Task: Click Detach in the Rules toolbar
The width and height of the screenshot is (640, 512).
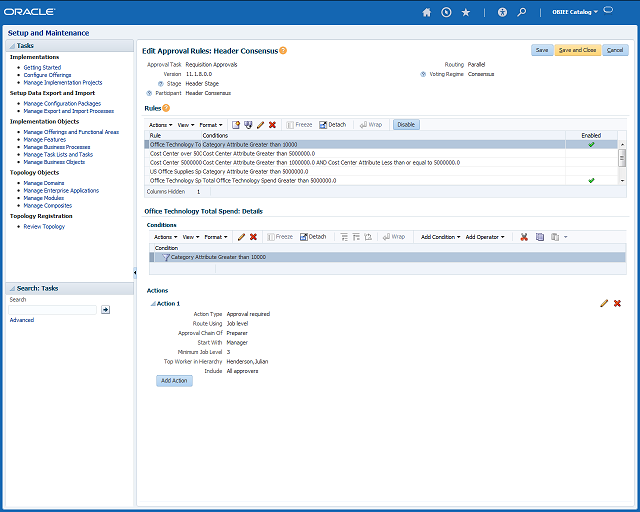Action: tap(333, 125)
